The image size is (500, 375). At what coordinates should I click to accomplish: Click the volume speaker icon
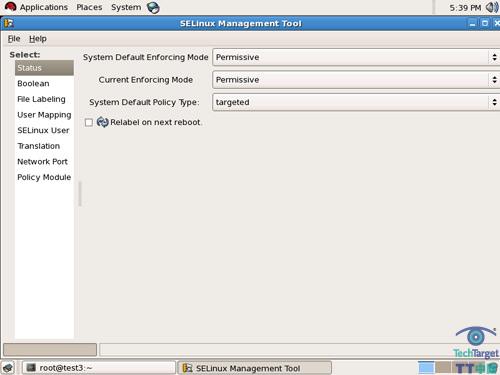tap(492, 7)
